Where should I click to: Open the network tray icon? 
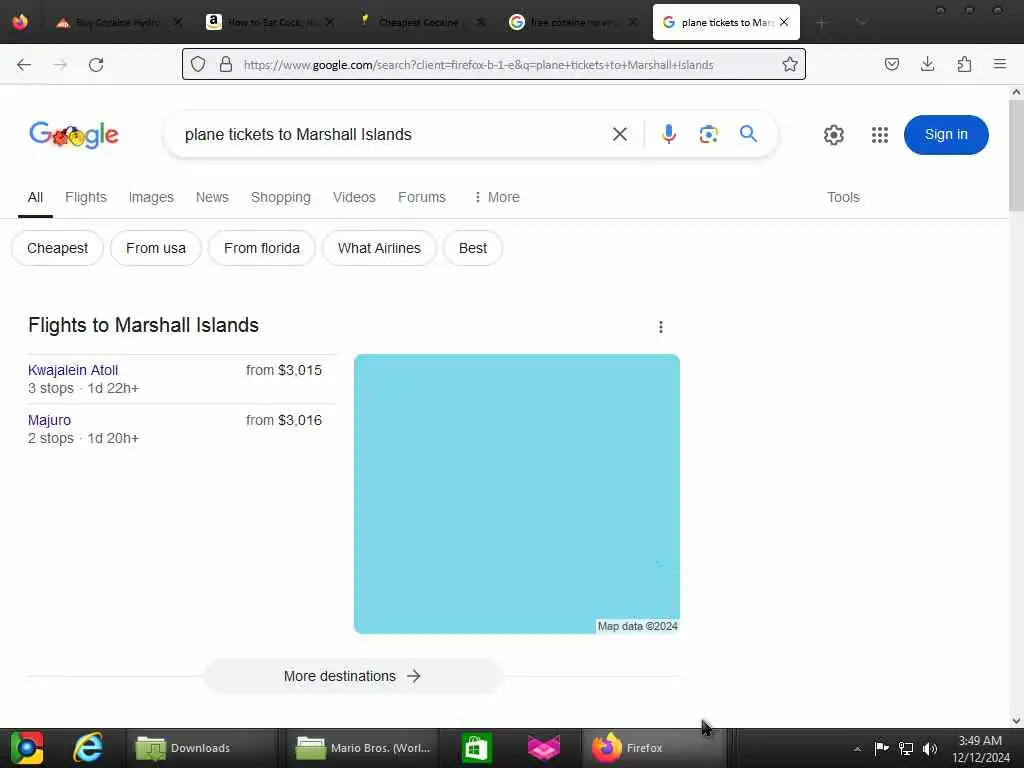coord(906,748)
